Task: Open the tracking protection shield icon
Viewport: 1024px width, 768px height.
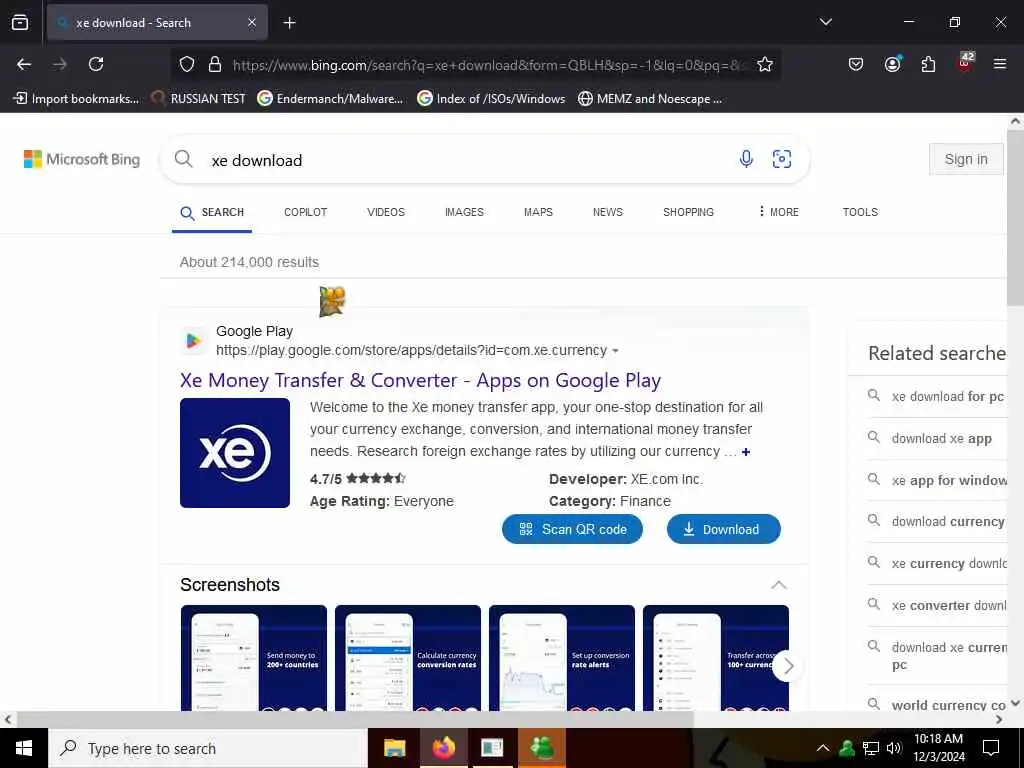Action: [x=187, y=64]
